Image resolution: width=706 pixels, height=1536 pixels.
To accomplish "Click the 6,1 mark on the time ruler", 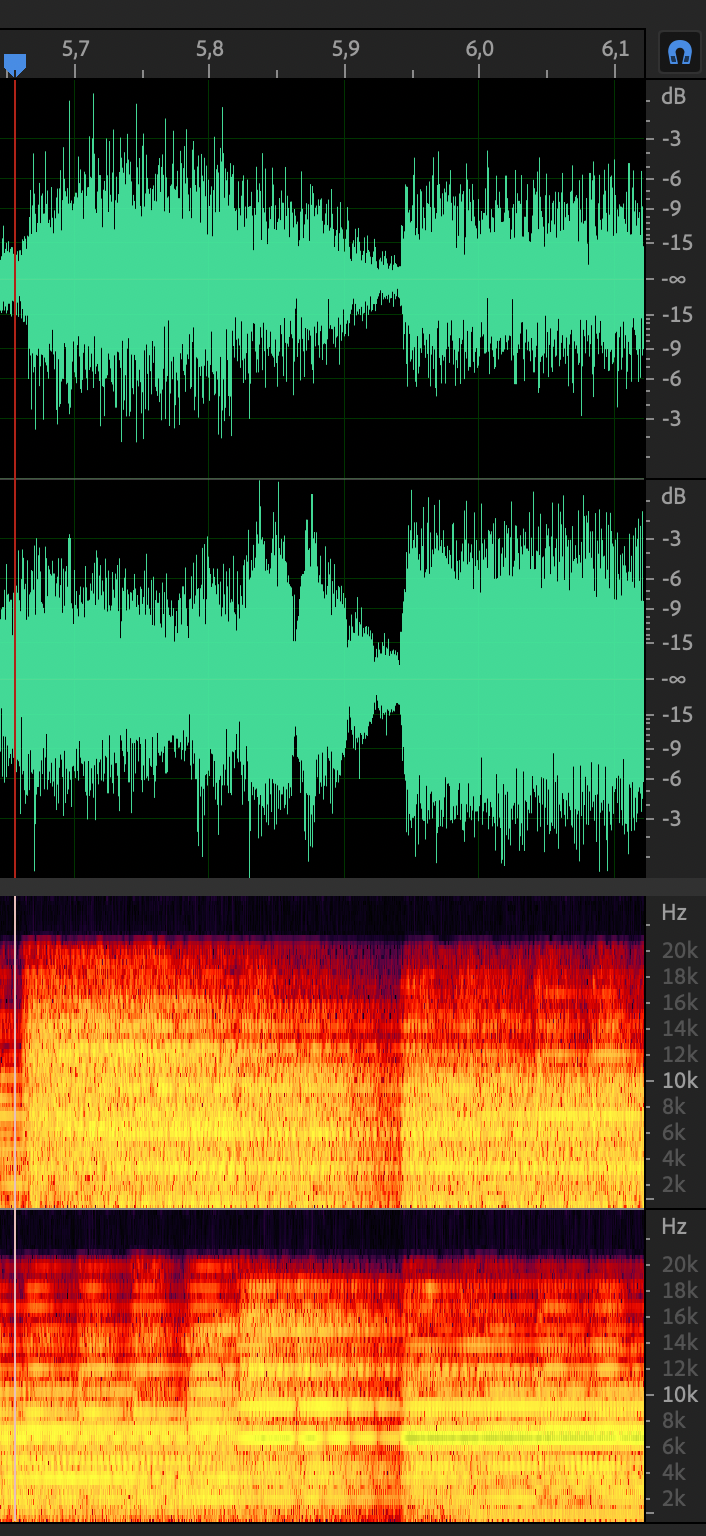I will pyautogui.click(x=616, y=49).
